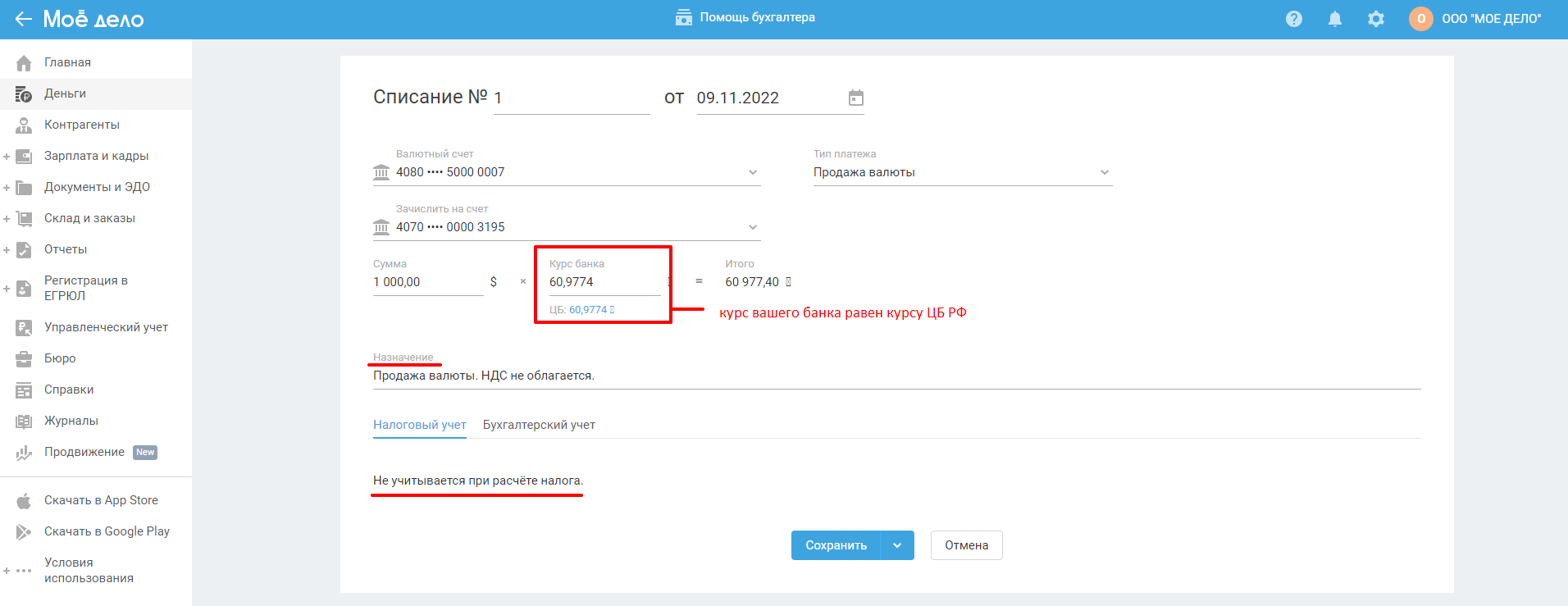Click the Журналы sidebar icon
This screenshot has width=1568, height=606.
24,421
